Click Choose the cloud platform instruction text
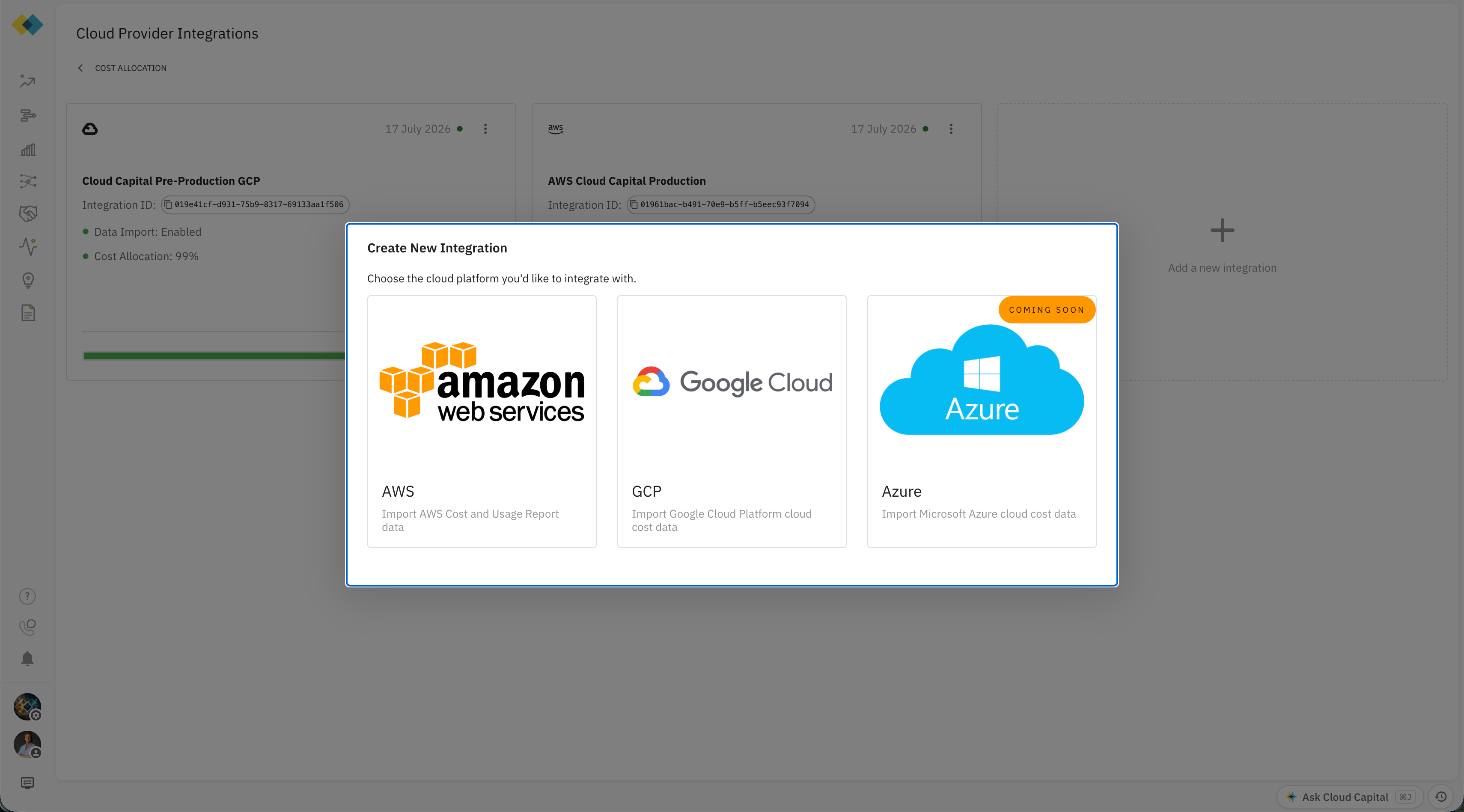This screenshot has width=1464, height=812. point(501,279)
